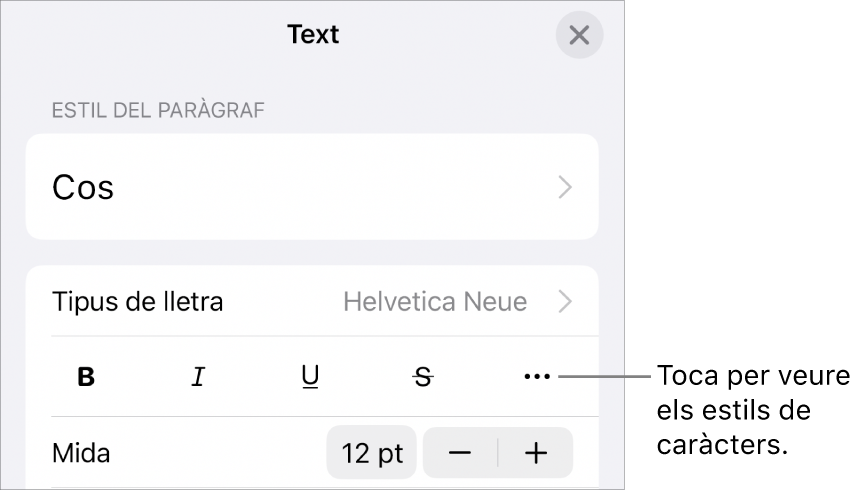Click the Text panel title

pos(313,35)
